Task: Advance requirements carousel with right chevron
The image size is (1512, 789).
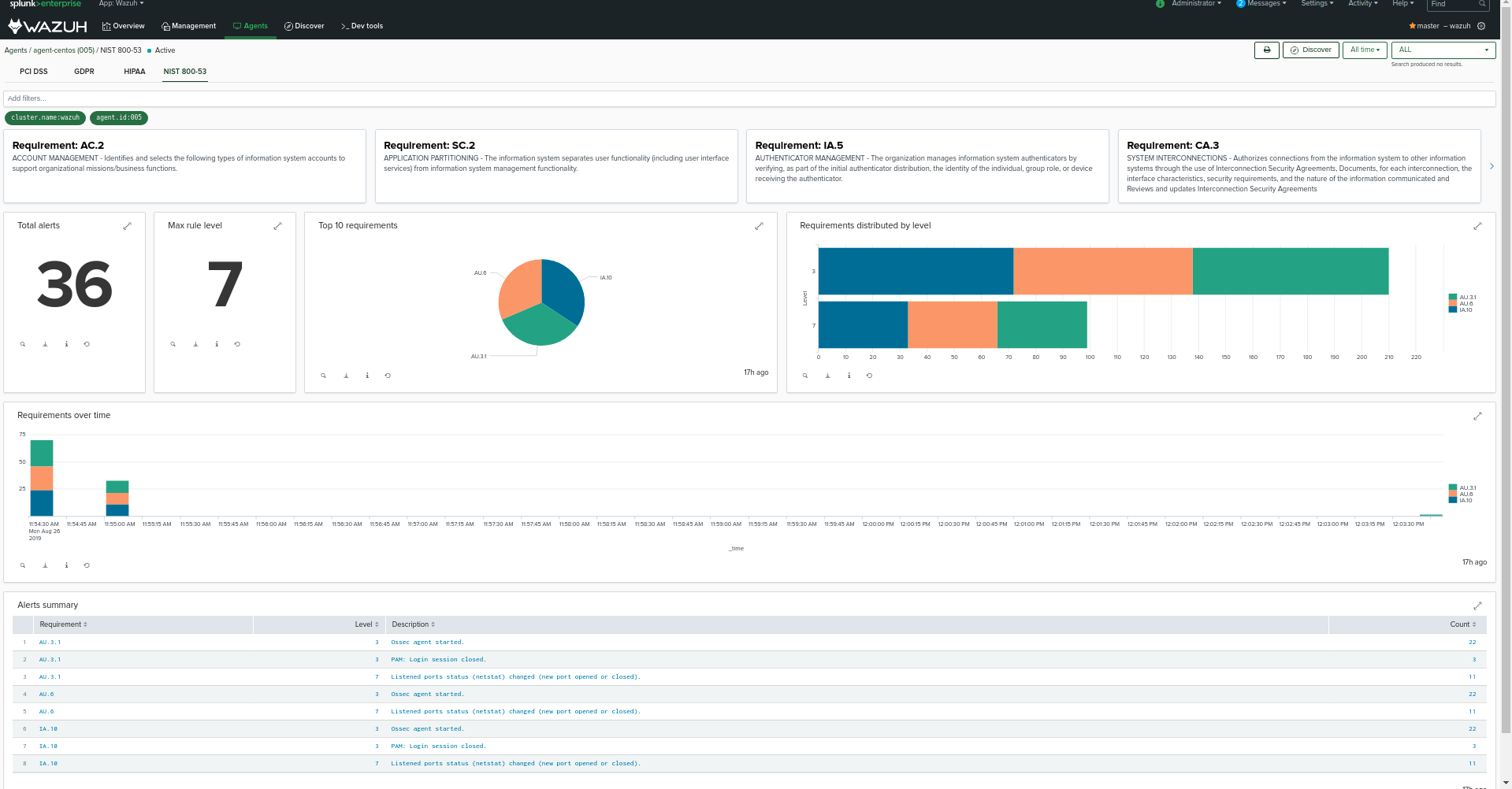Action: (1492, 165)
